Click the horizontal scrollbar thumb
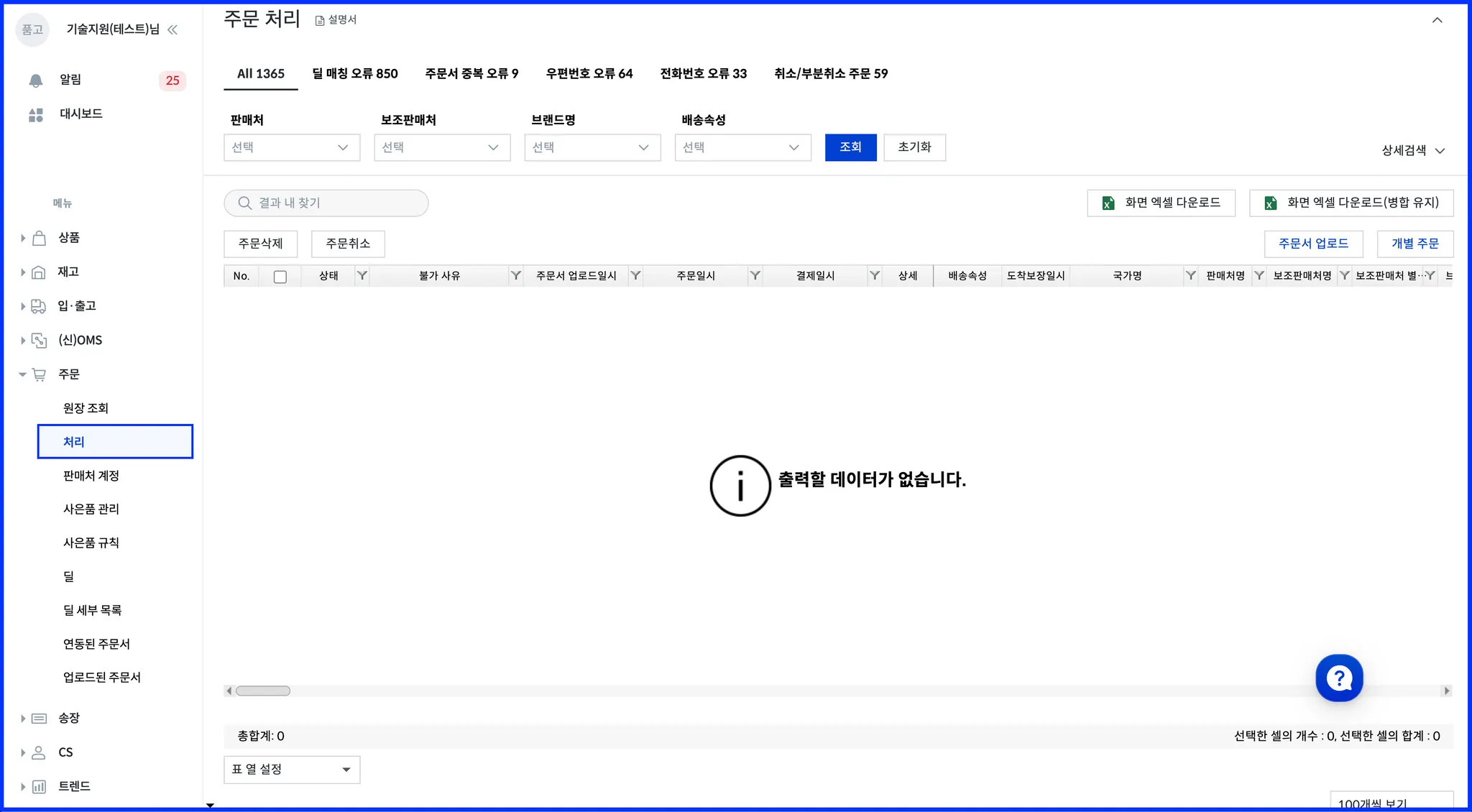Screen dimensions: 1472x812 (263, 691)
